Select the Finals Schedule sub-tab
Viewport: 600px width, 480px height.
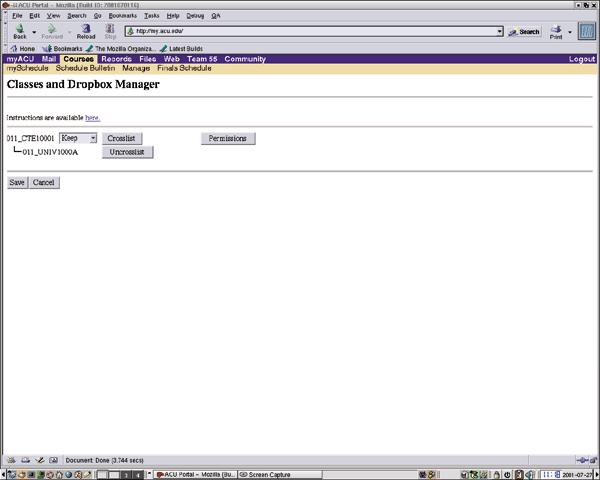(184, 68)
